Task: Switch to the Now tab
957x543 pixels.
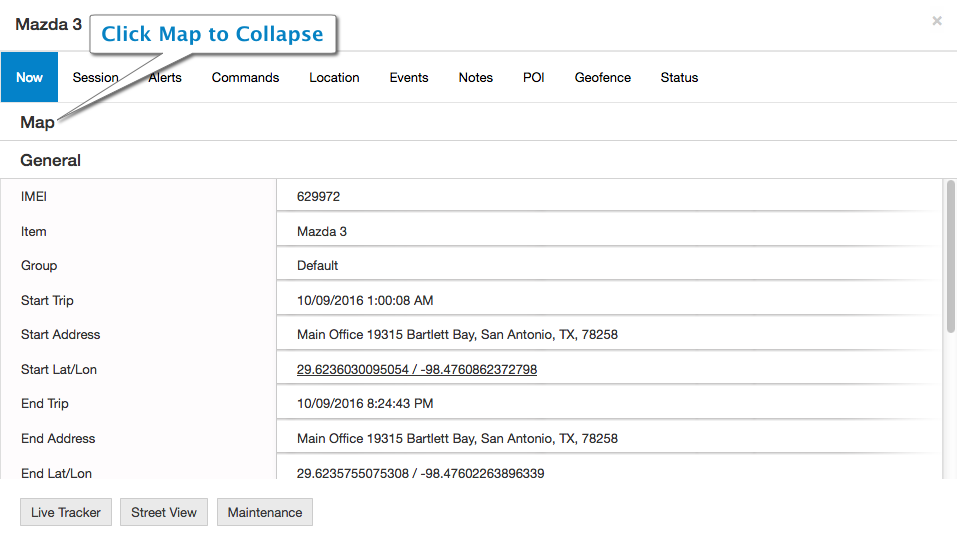Action: tap(29, 77)
